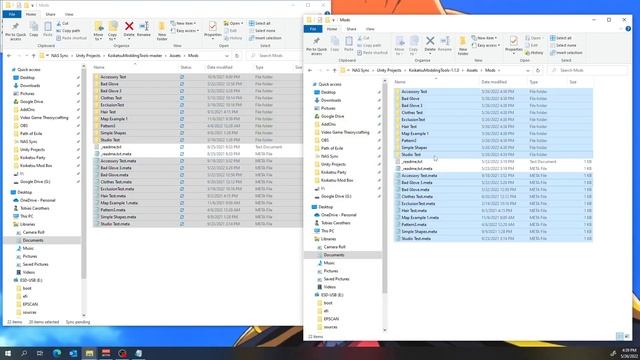640x360 pixels.
Task: Launch Microsoft Edge from the taskbar
Action: point(57,353)
